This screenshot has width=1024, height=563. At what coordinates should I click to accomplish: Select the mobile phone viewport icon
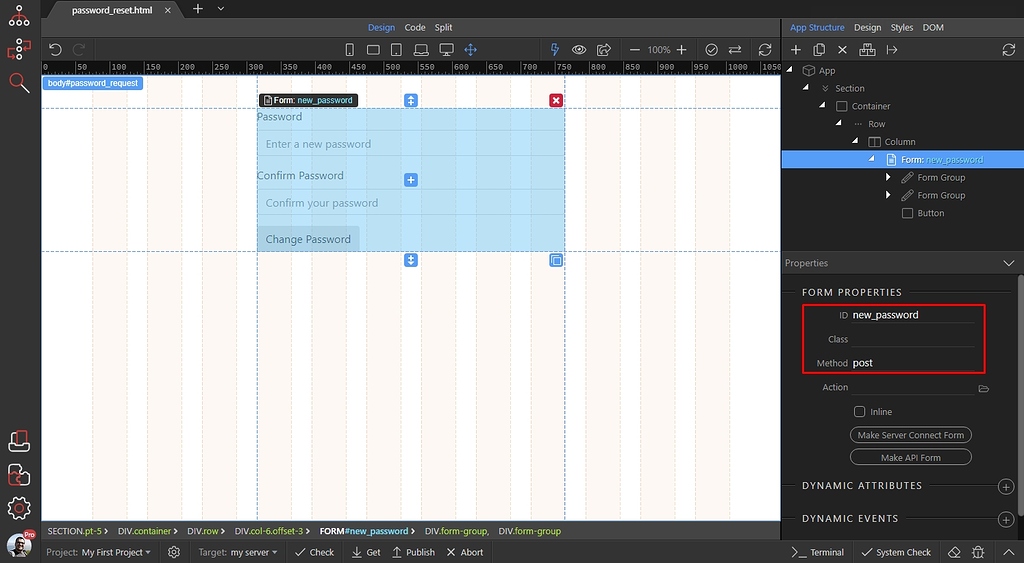click(350, 49)
